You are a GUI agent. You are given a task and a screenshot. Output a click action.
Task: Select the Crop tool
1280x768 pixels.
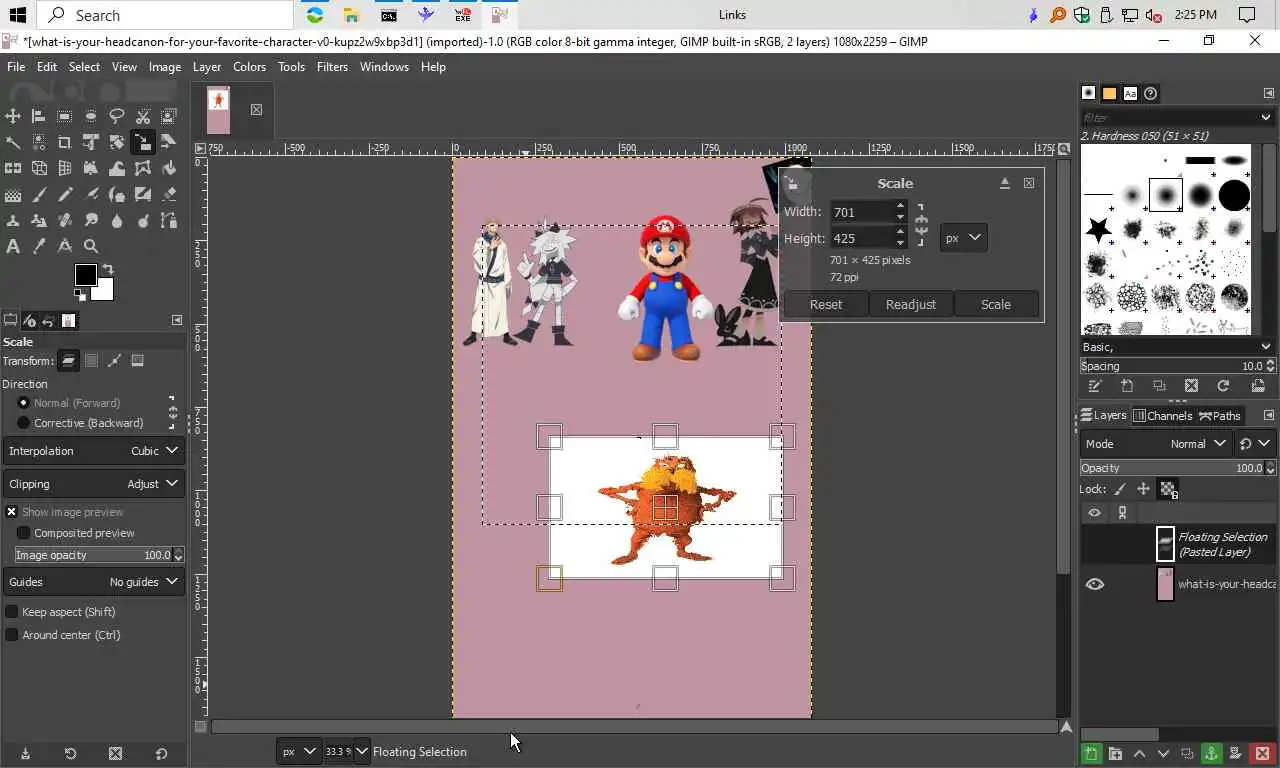coord(65,142)
